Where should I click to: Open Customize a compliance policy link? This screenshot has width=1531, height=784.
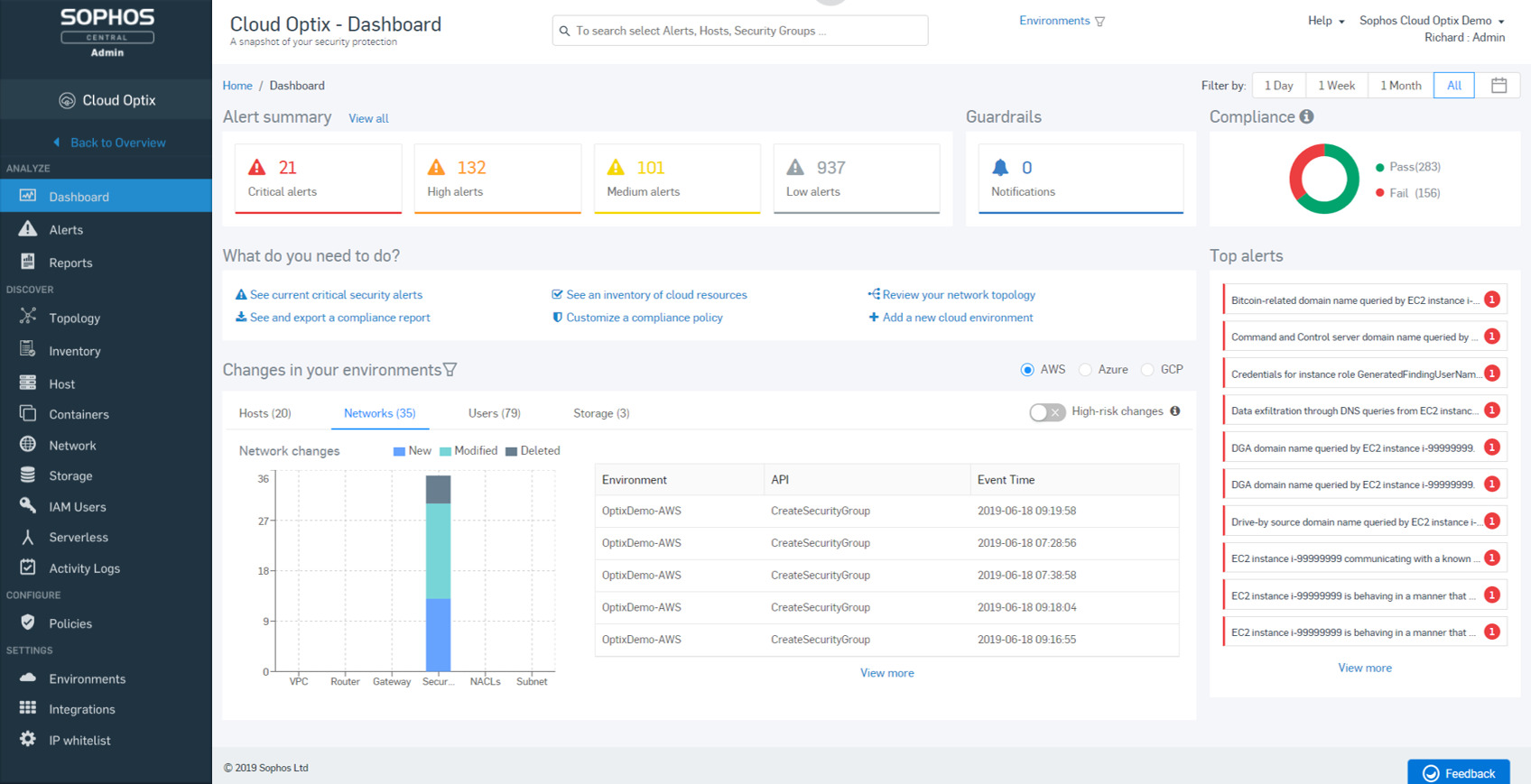(637, 317)
